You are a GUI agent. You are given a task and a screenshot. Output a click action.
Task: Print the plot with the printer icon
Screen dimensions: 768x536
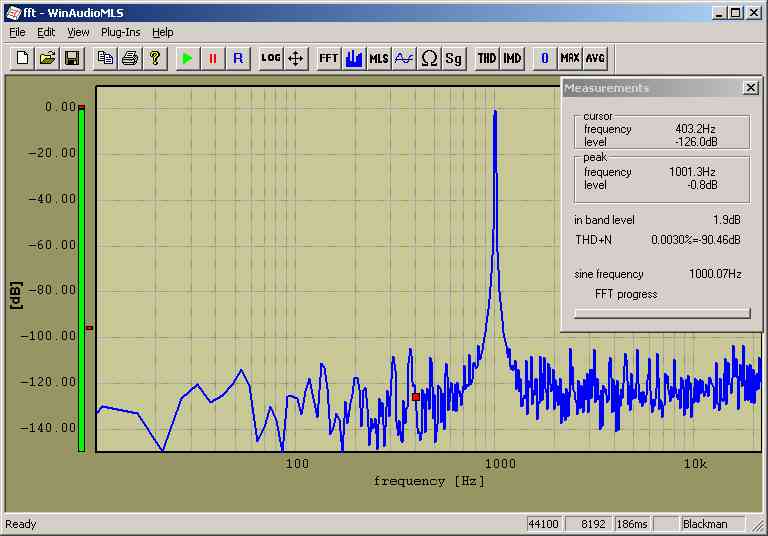coord(129,58)
